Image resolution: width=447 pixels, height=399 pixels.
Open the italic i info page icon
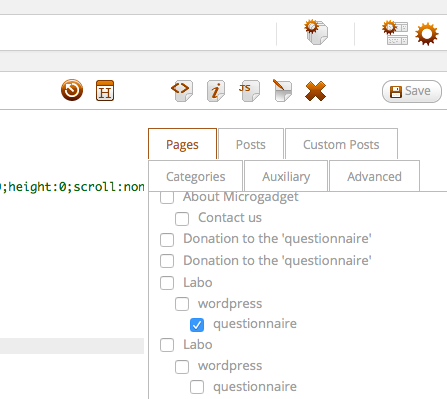point(216,91)
